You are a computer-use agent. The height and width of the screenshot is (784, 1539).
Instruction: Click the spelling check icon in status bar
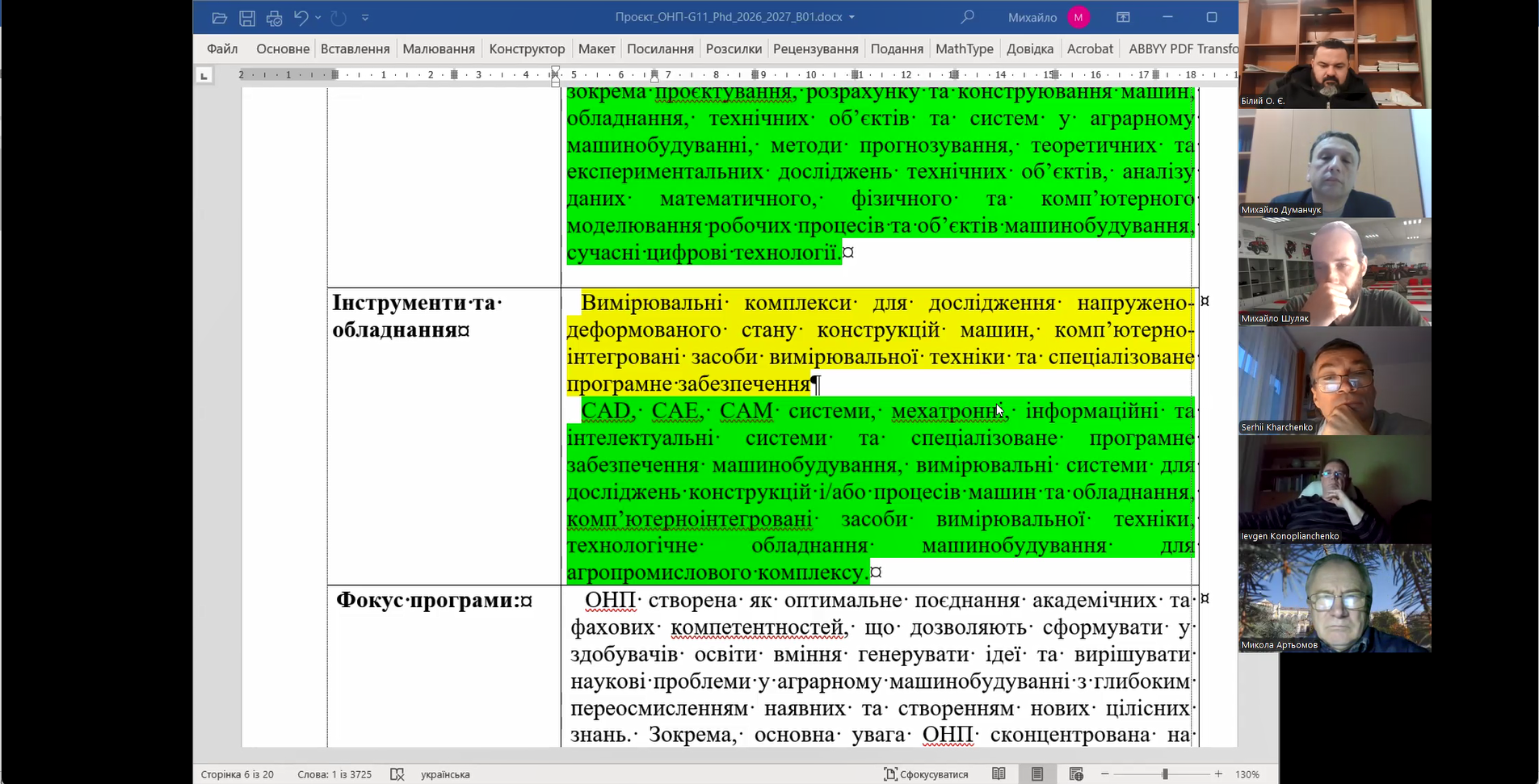[397, 774]
